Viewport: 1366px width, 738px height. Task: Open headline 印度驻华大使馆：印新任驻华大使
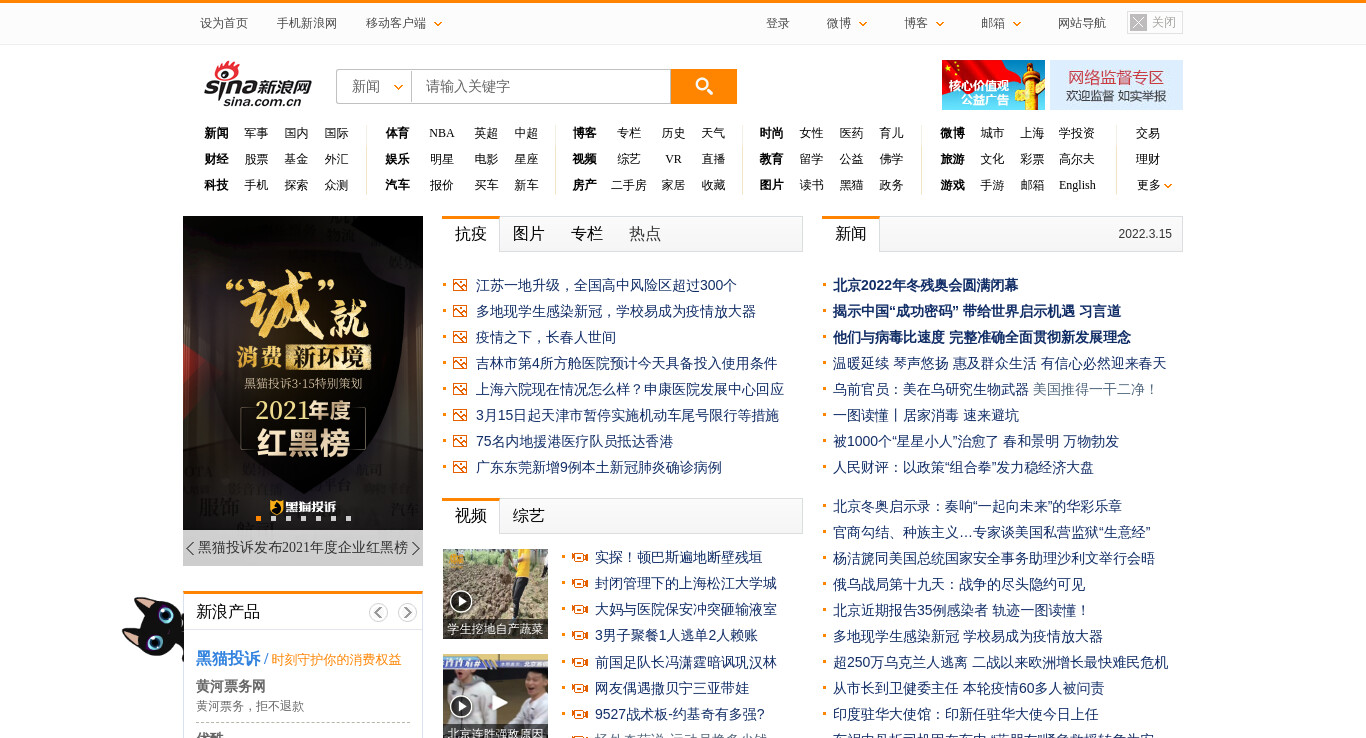click(x=965, y=714)
